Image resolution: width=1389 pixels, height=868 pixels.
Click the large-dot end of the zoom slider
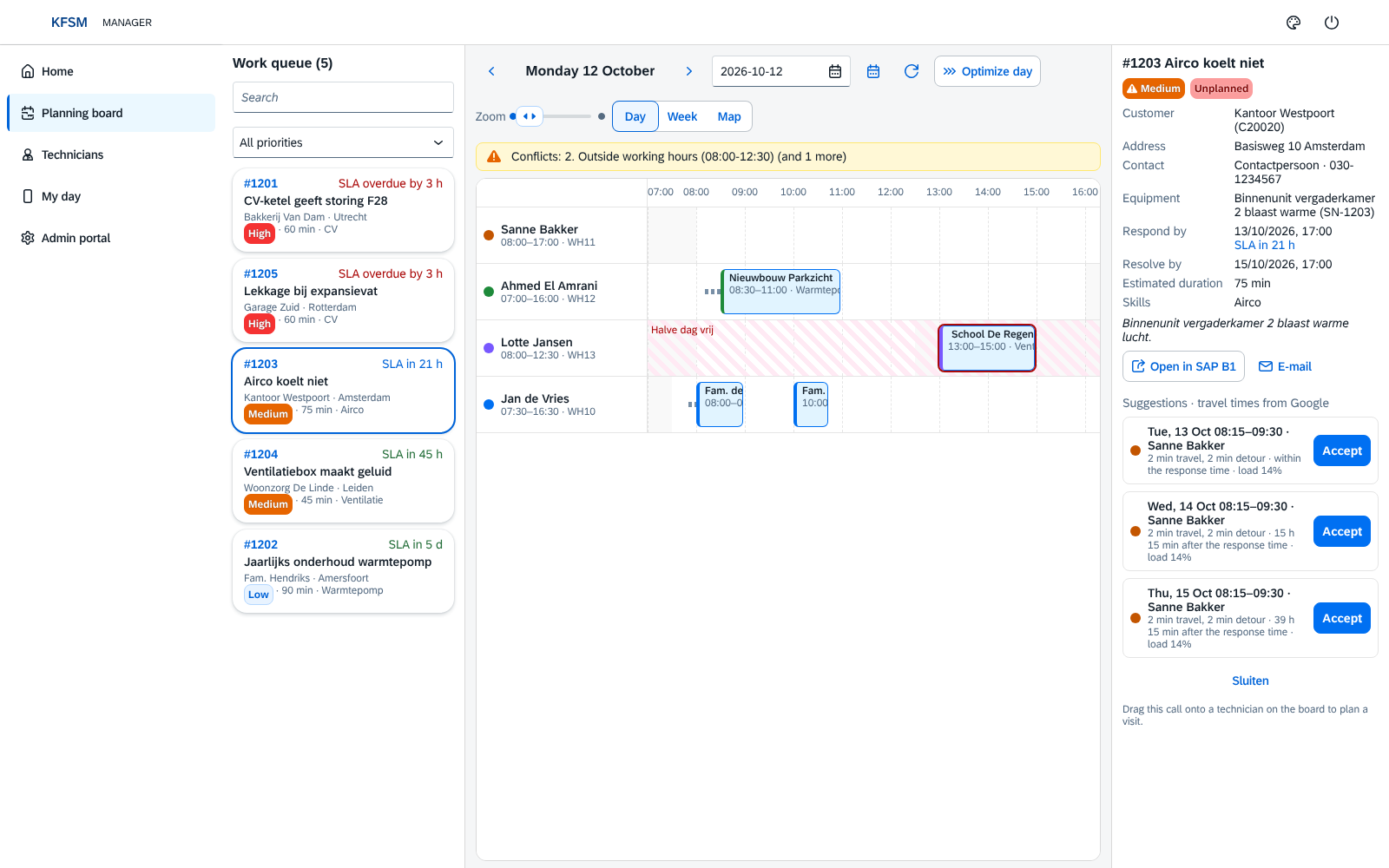[602, 116]
